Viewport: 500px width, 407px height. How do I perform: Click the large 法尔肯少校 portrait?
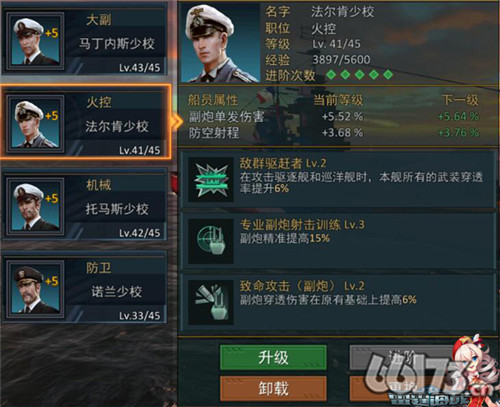220,43
